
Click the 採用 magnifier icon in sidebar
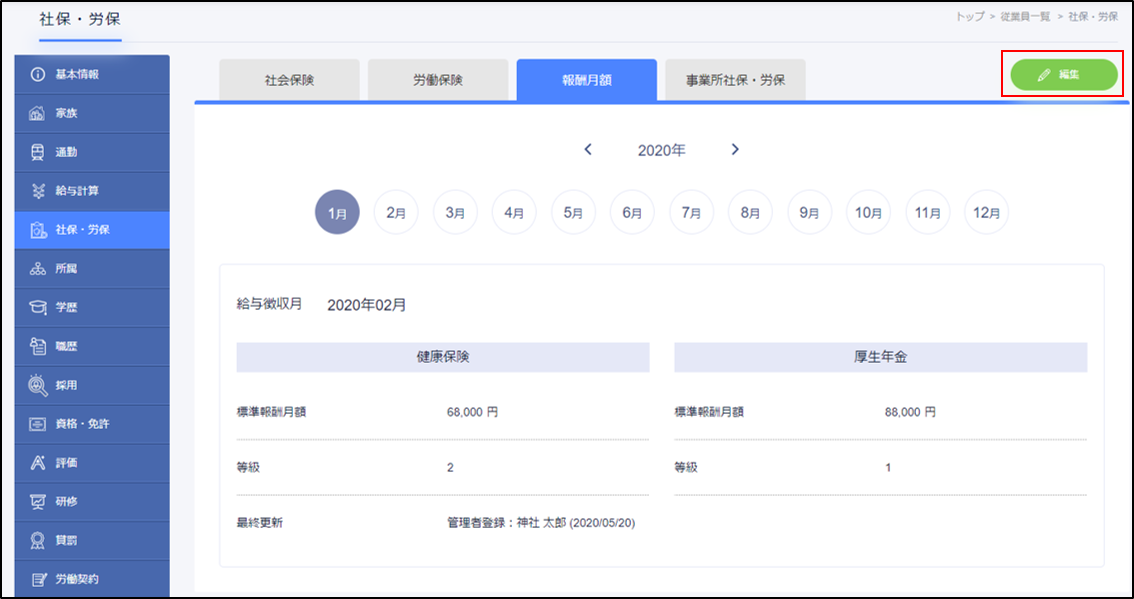[x=38, y=385]
